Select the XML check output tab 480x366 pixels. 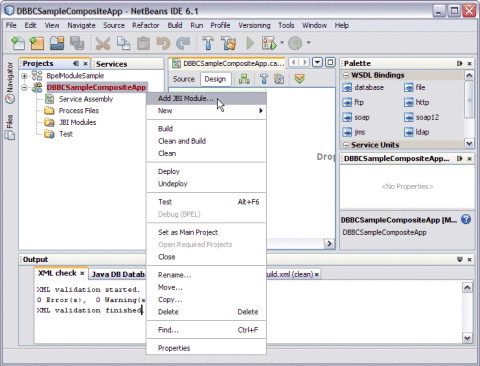[x=61, y=274]
